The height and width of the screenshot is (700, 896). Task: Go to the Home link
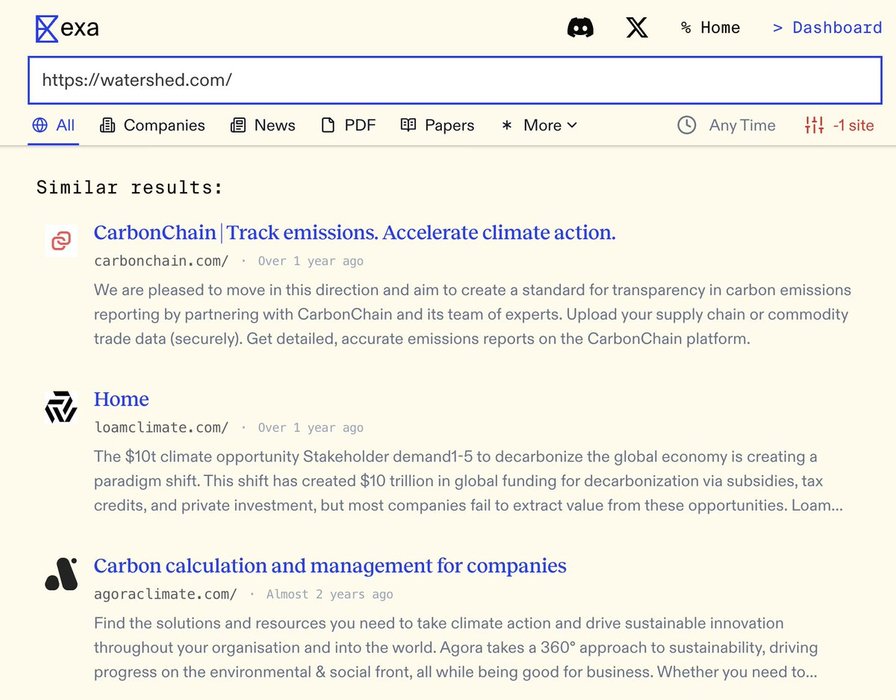(710, 27)
